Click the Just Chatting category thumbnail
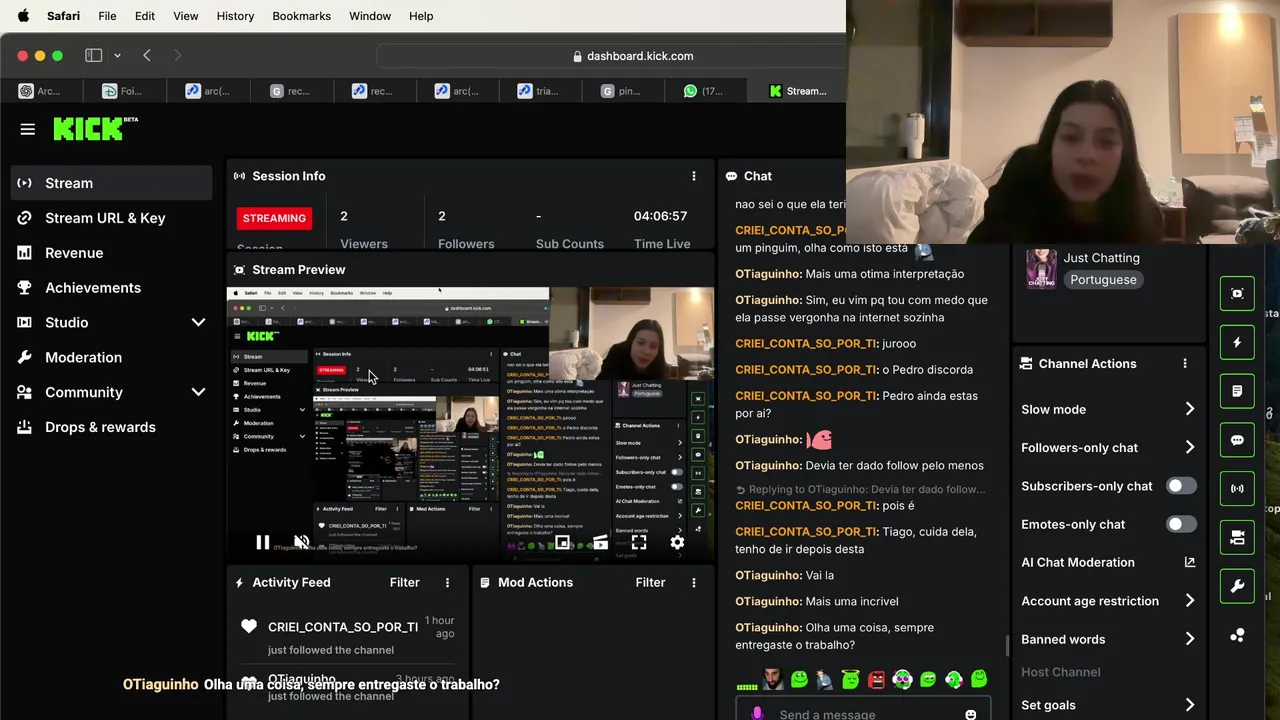 point(1041,269)
